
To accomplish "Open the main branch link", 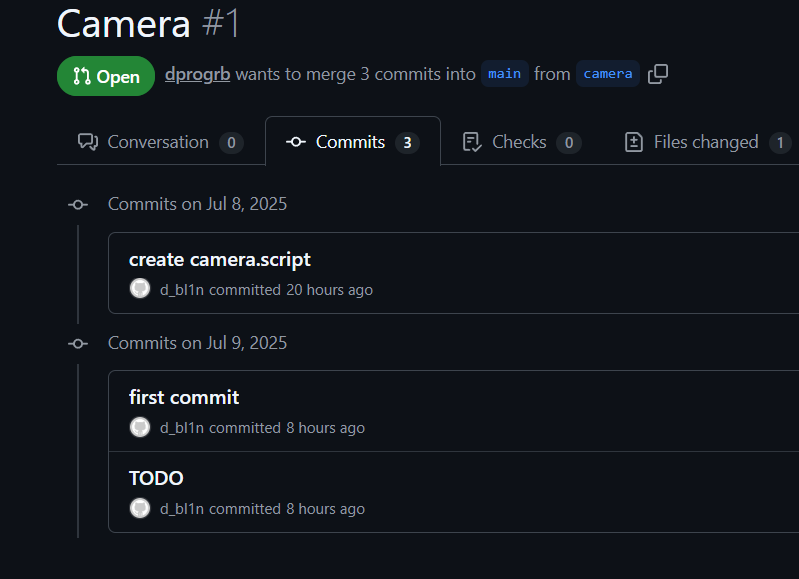I will tap(504, 74).
